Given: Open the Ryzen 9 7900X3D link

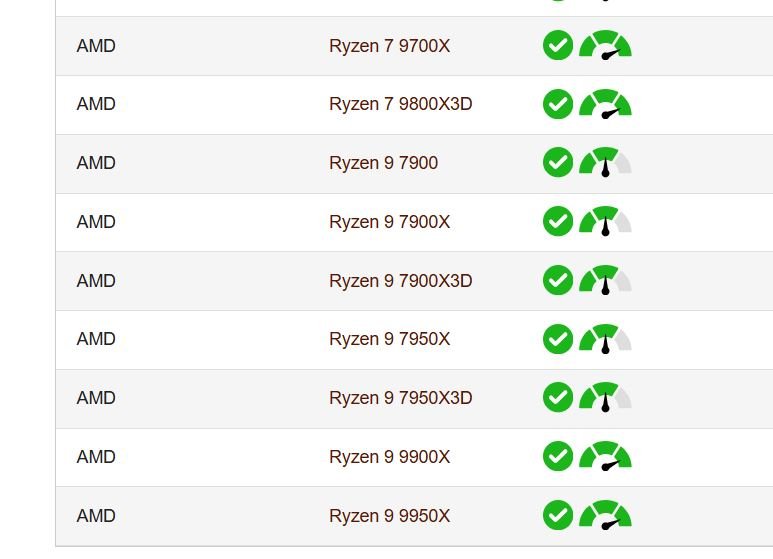Looking at the screenshot, I should (x=400, y=280).
